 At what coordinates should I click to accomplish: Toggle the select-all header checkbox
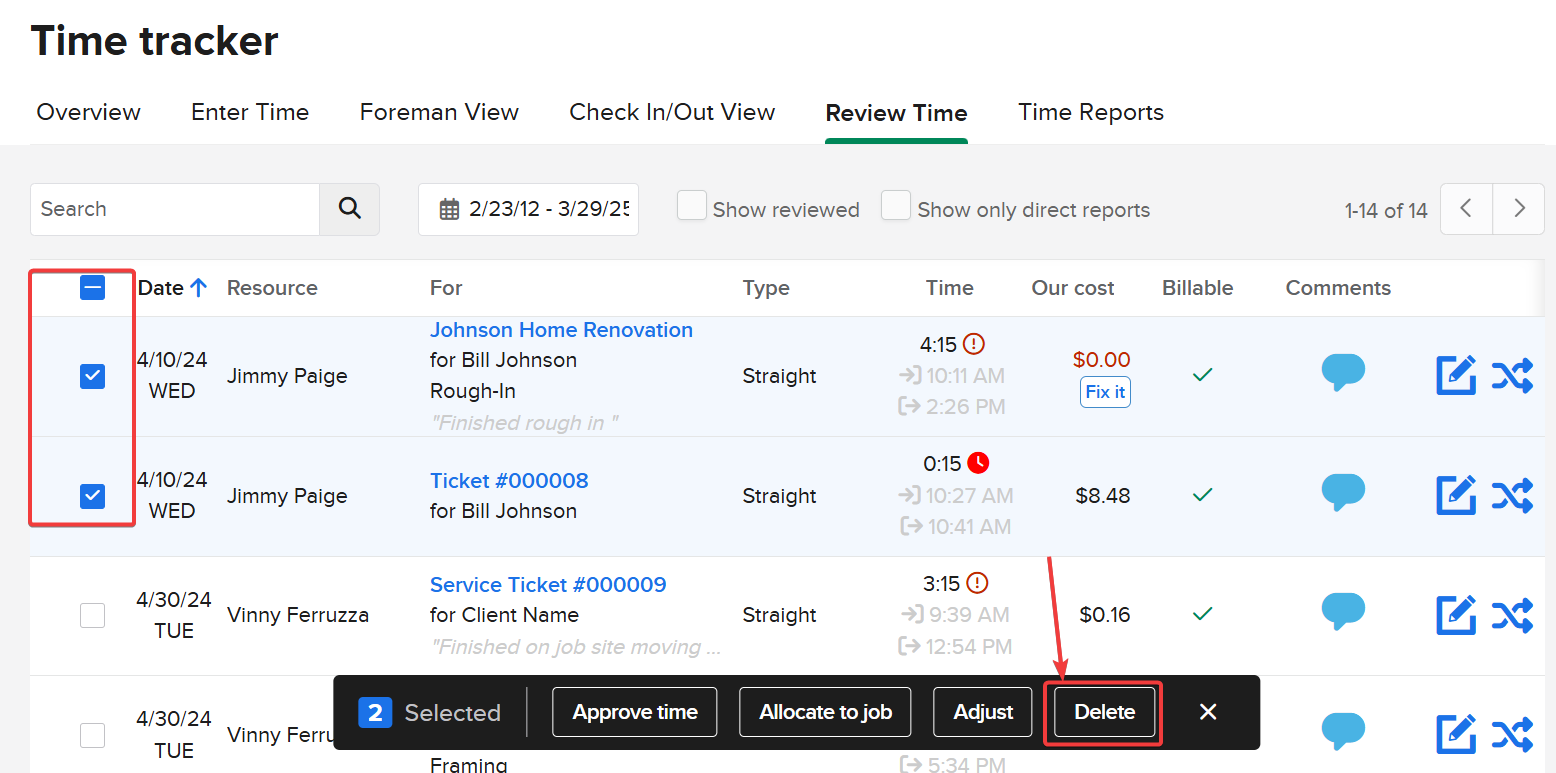(92, 288)
